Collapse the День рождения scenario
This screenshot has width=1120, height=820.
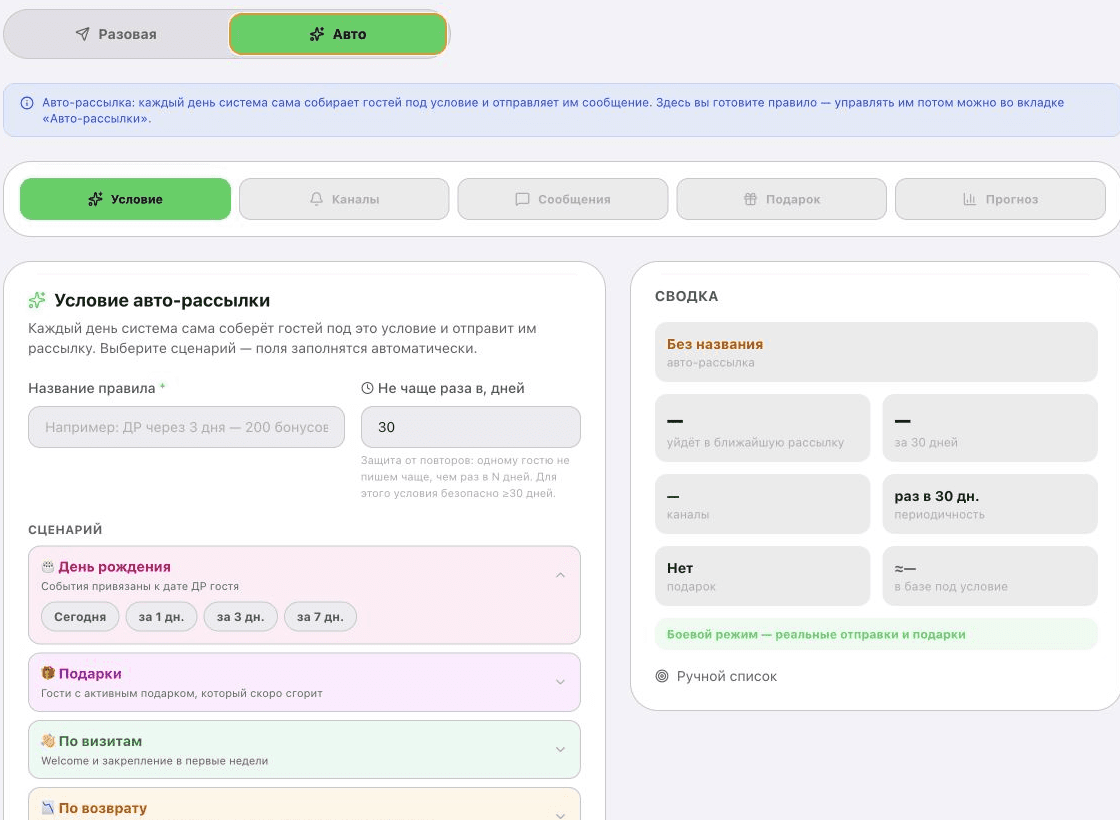point(561,575)
